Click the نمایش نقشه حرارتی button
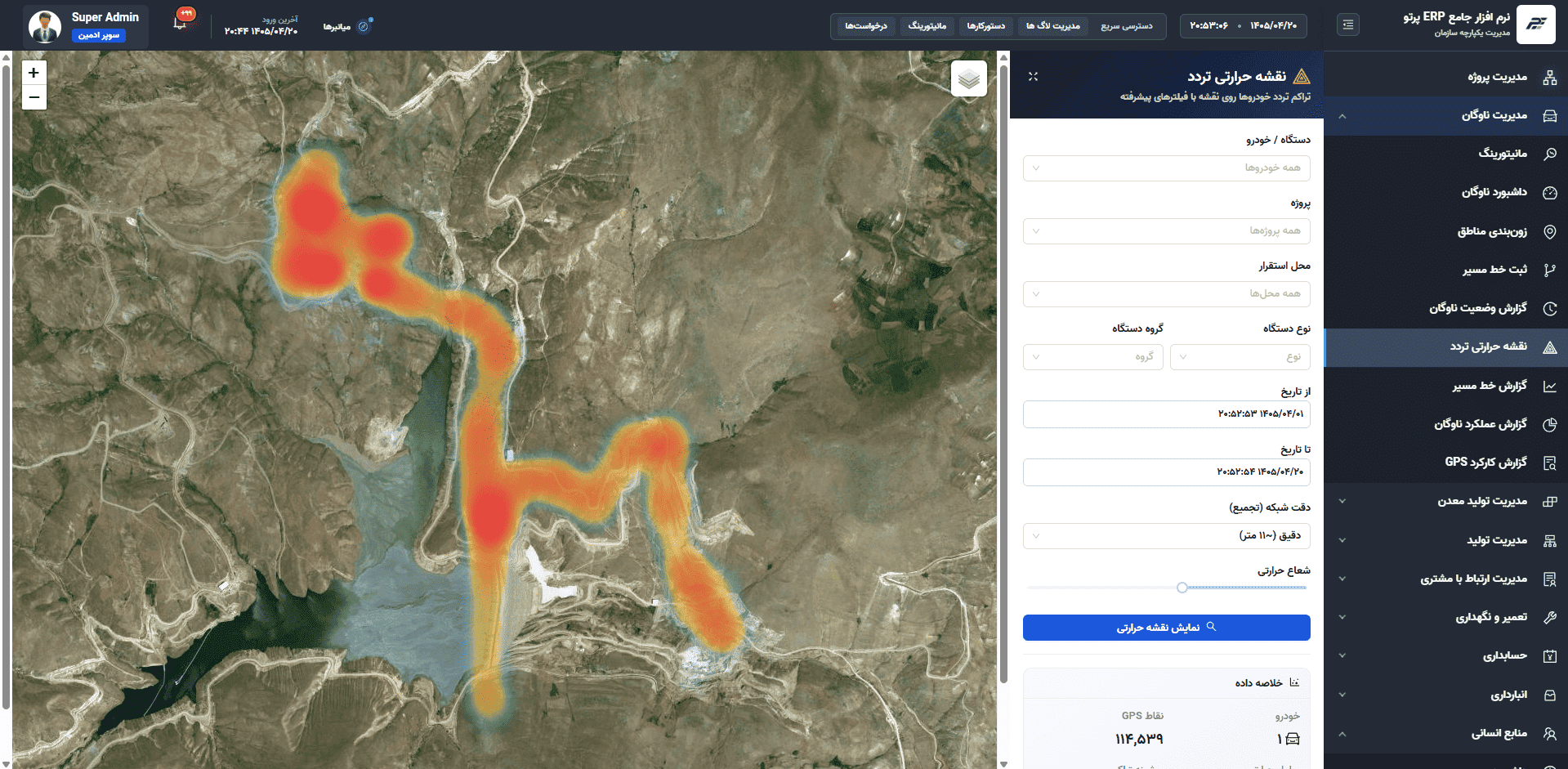The image size is (1568, 769). click(x=1166, y=628)
